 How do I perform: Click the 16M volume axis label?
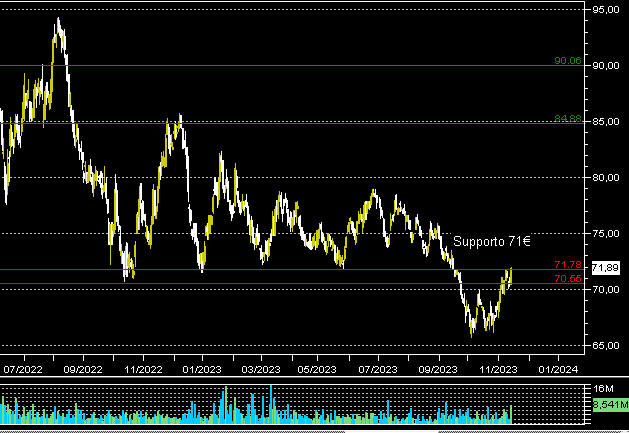coord(604,389)
